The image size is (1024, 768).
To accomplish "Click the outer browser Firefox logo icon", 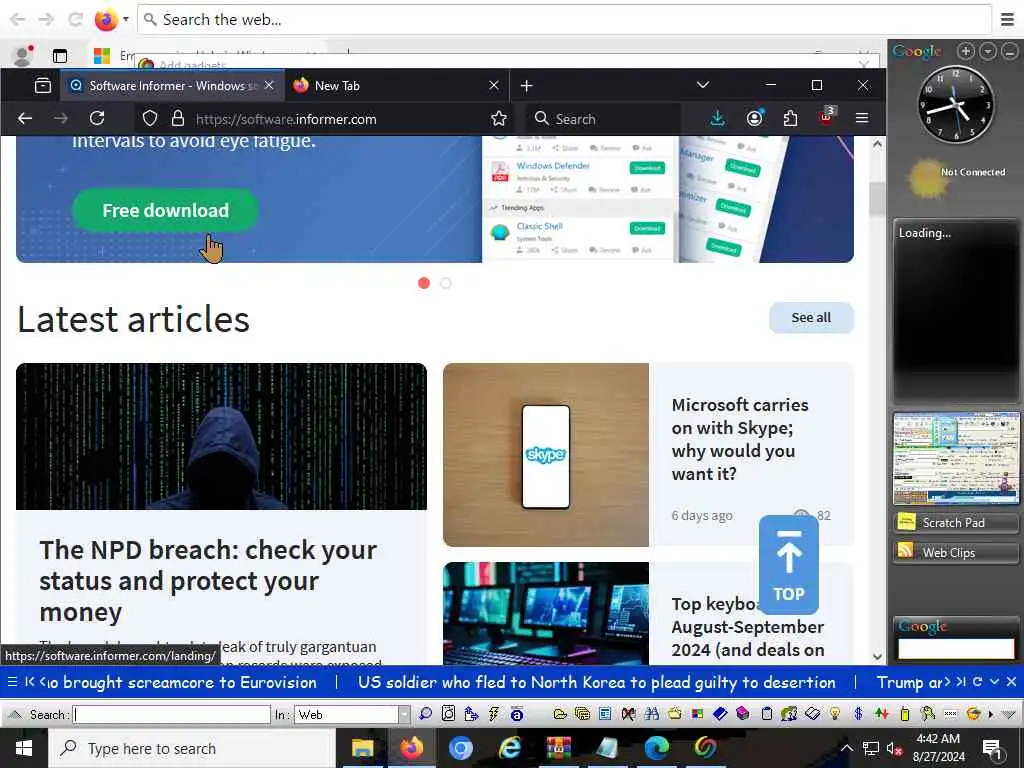I will coord(106,20).
